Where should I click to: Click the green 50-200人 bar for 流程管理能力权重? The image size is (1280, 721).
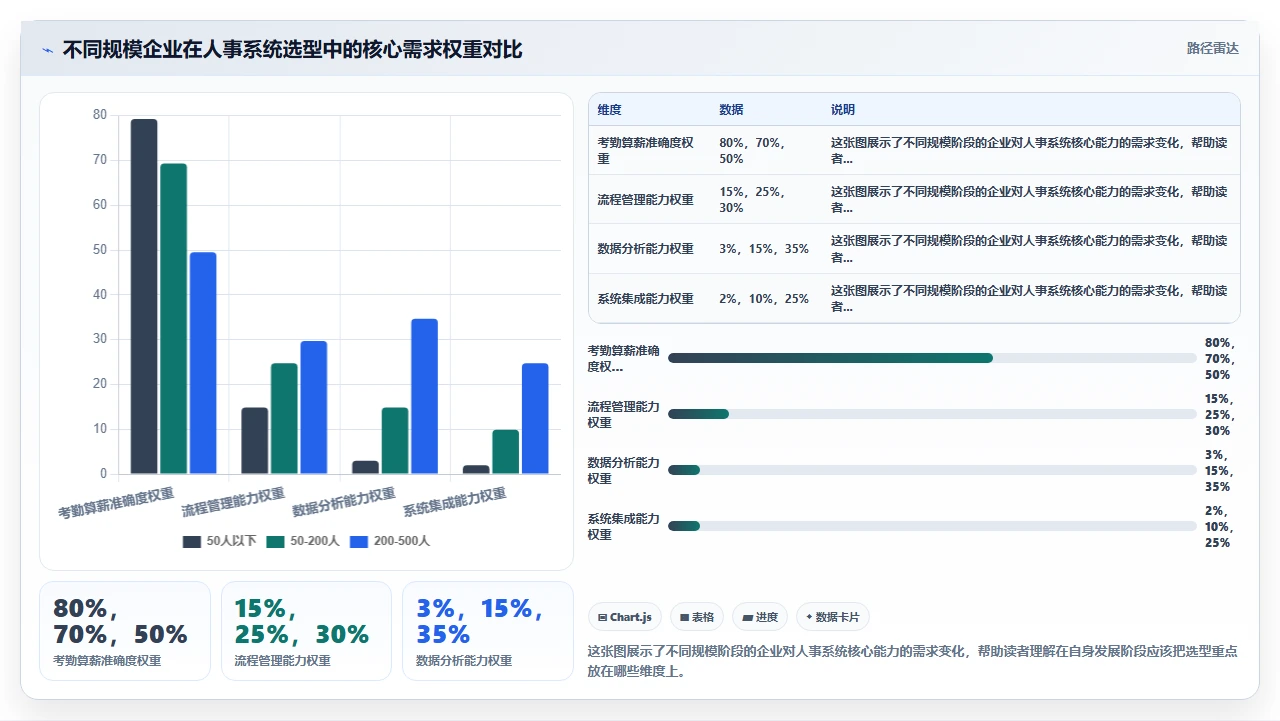coord(284,418)
